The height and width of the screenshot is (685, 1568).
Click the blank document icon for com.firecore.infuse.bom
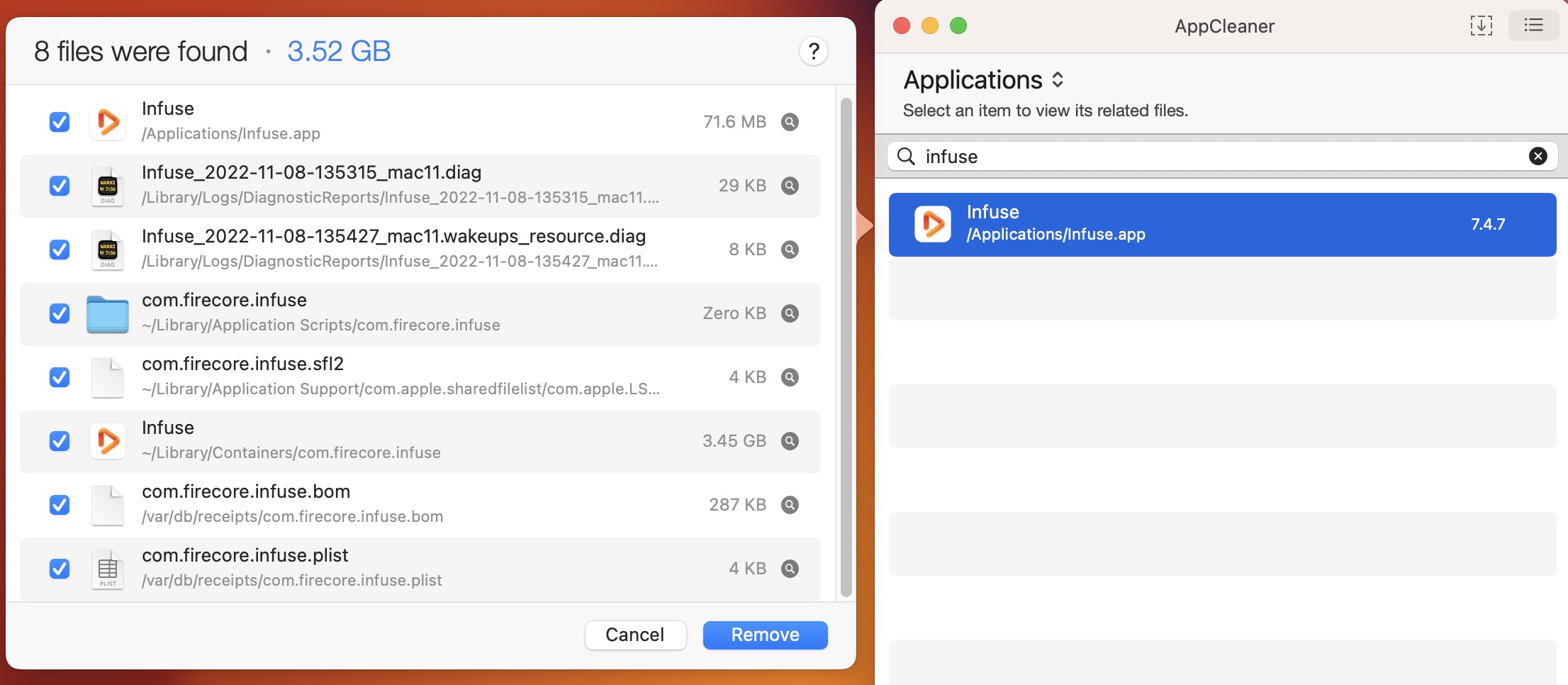click(x=108, y=505)
